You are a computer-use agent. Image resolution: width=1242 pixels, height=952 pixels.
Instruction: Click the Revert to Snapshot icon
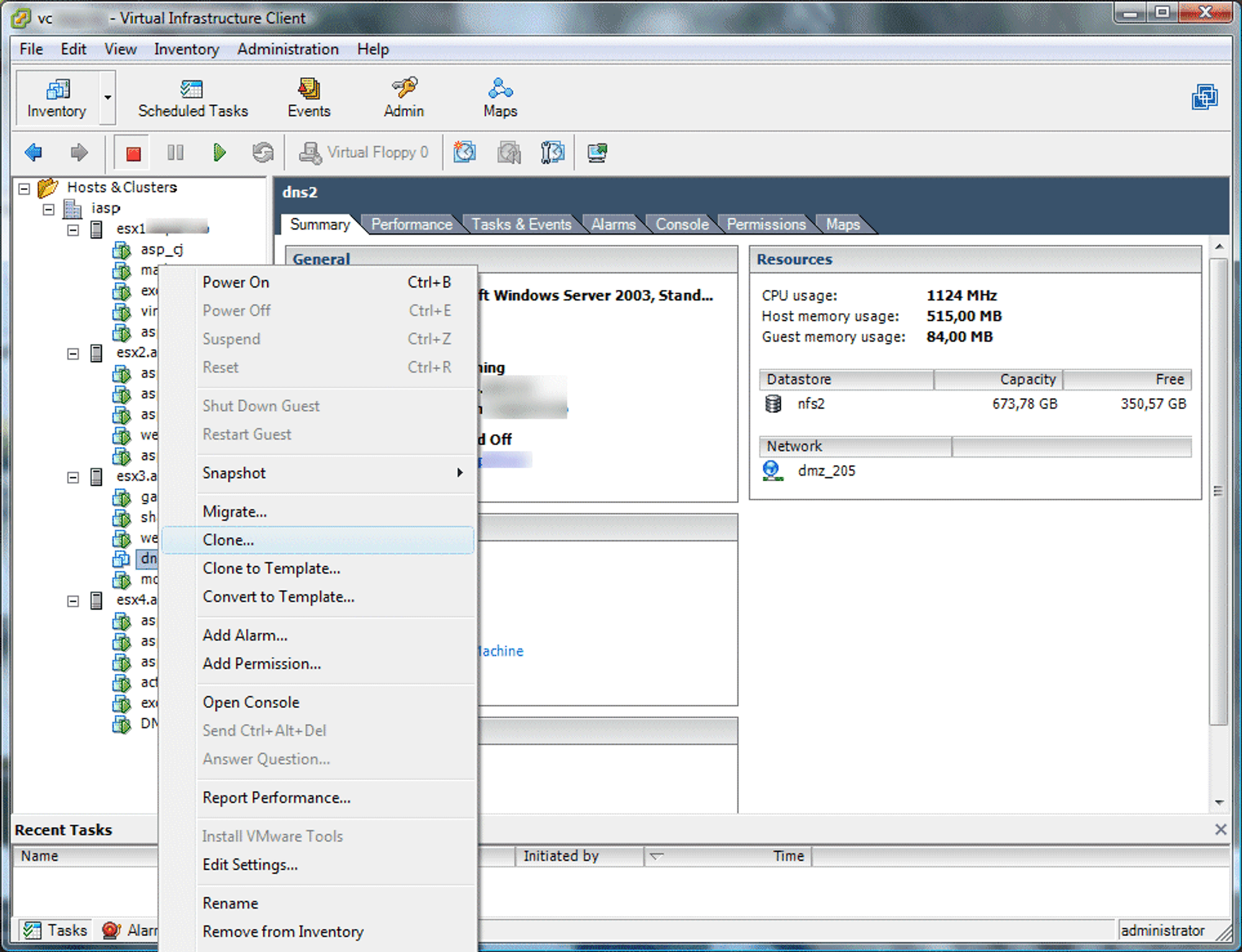[x=509, y=152]
